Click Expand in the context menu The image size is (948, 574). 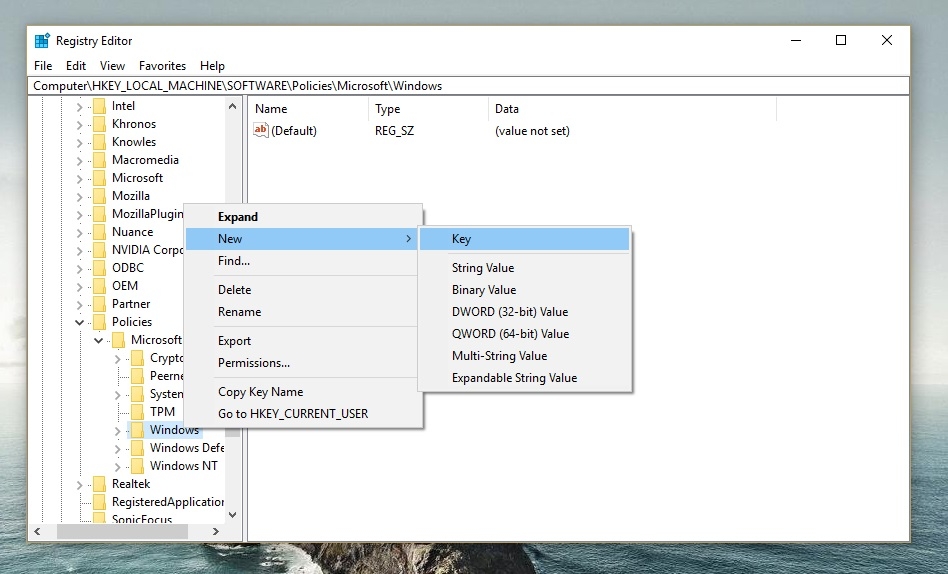[x=301, y=217]
